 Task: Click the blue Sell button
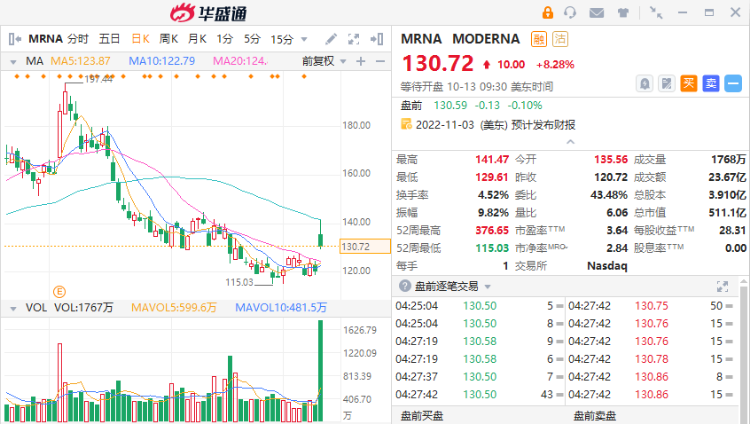coord(711,84)
